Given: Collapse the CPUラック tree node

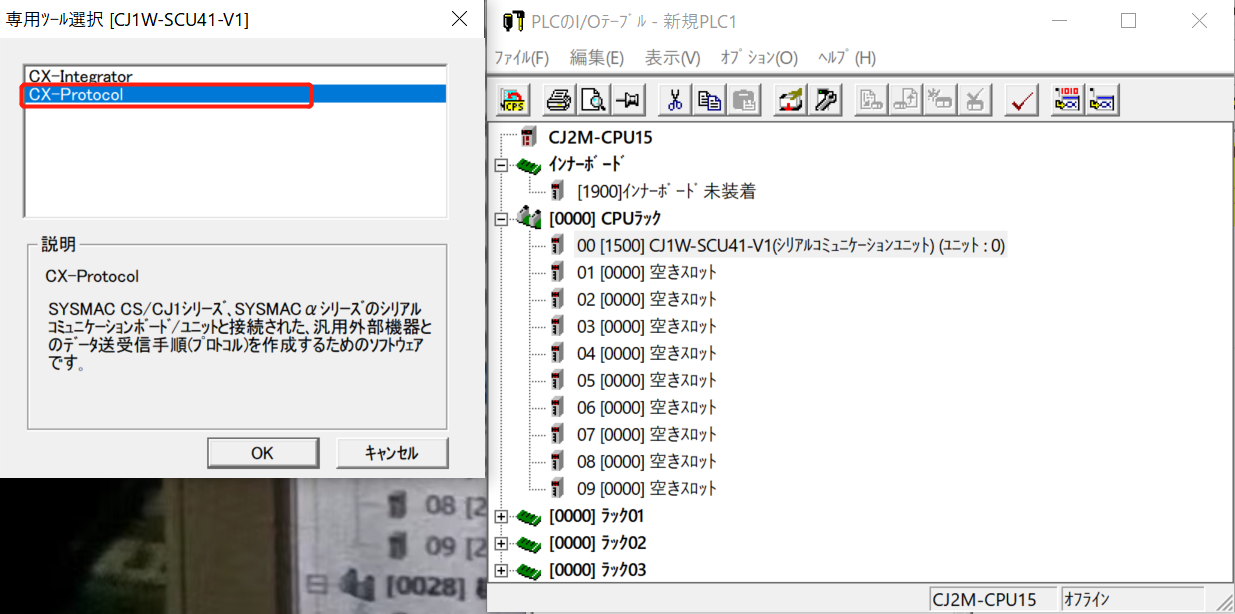Looking at the screenshot, I should tap(501, 219).
